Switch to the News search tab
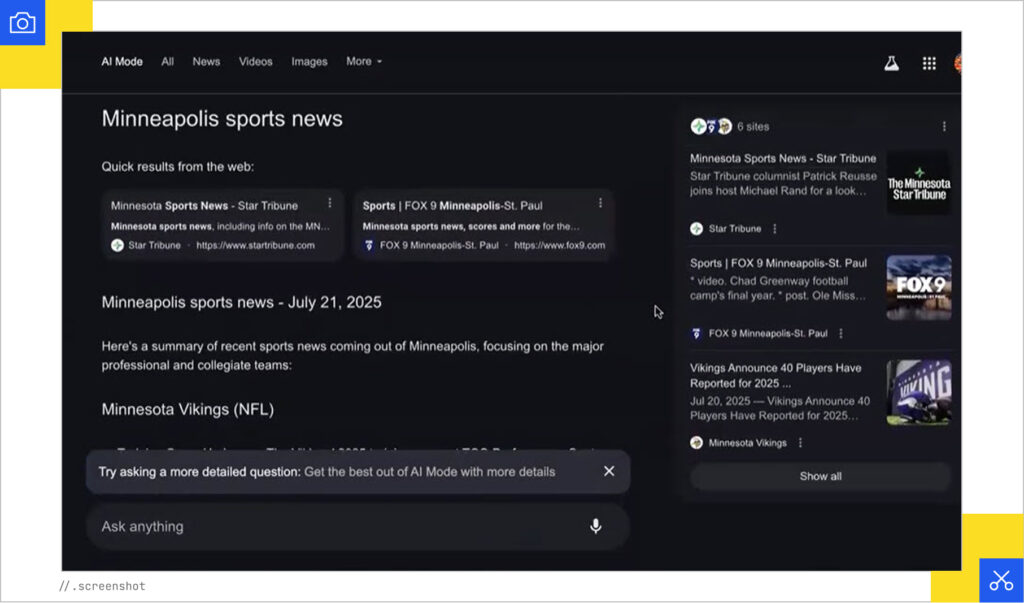 point(206,62)
